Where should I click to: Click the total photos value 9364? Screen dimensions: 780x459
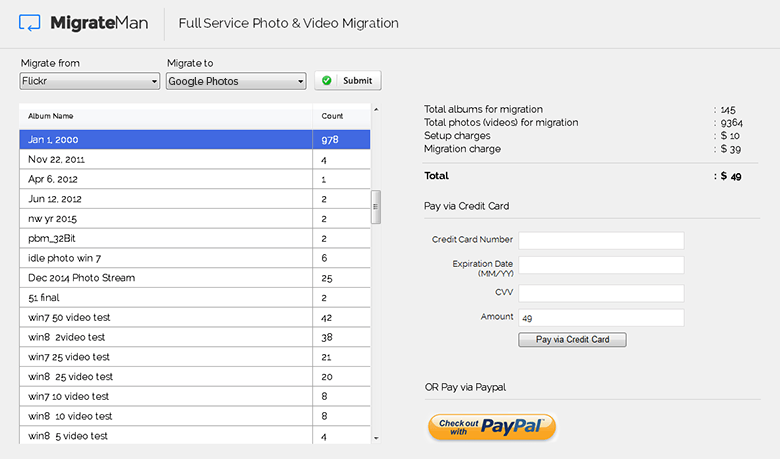pos(731,123)
